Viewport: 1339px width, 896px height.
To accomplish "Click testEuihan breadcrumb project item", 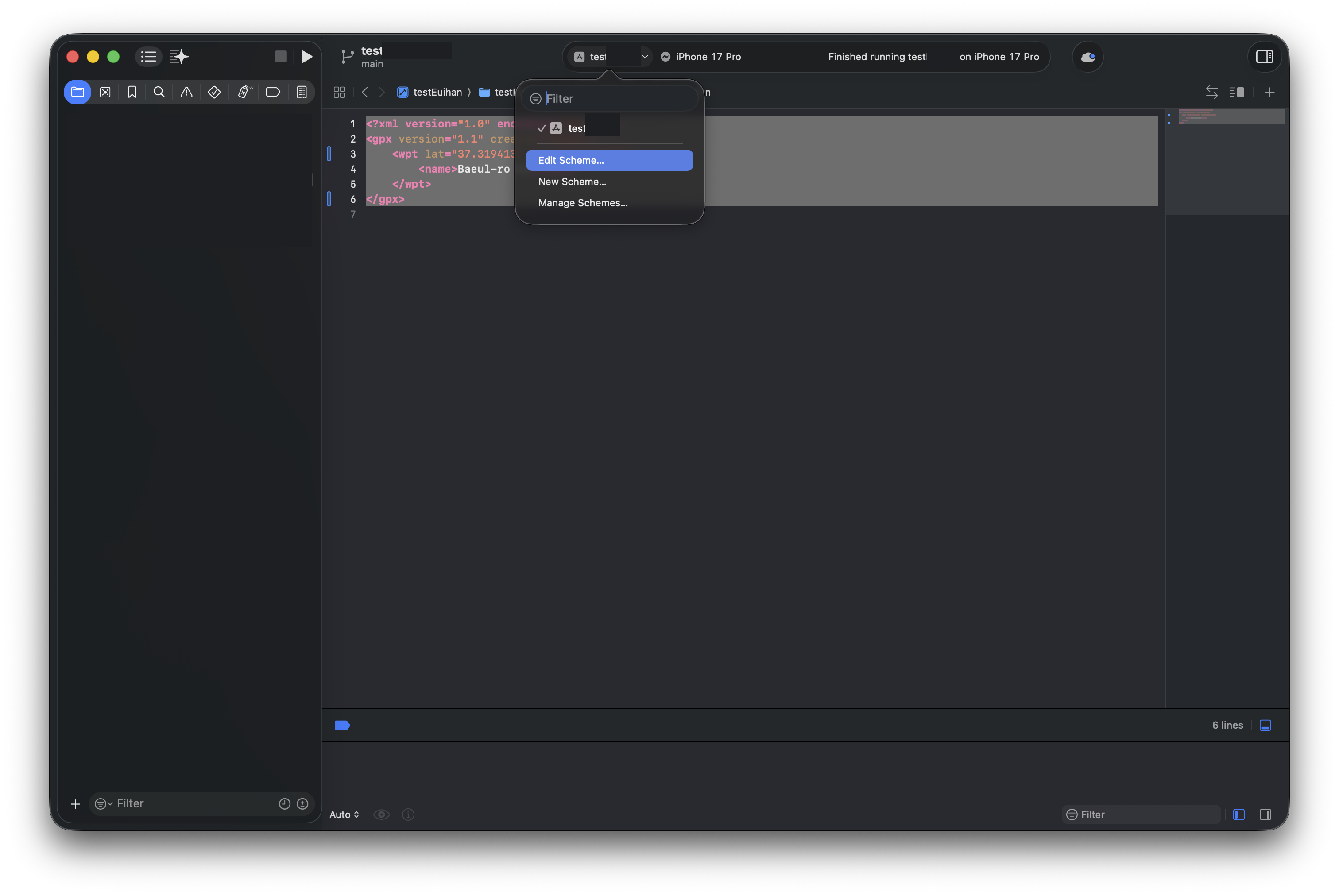I will coord(430,92).
